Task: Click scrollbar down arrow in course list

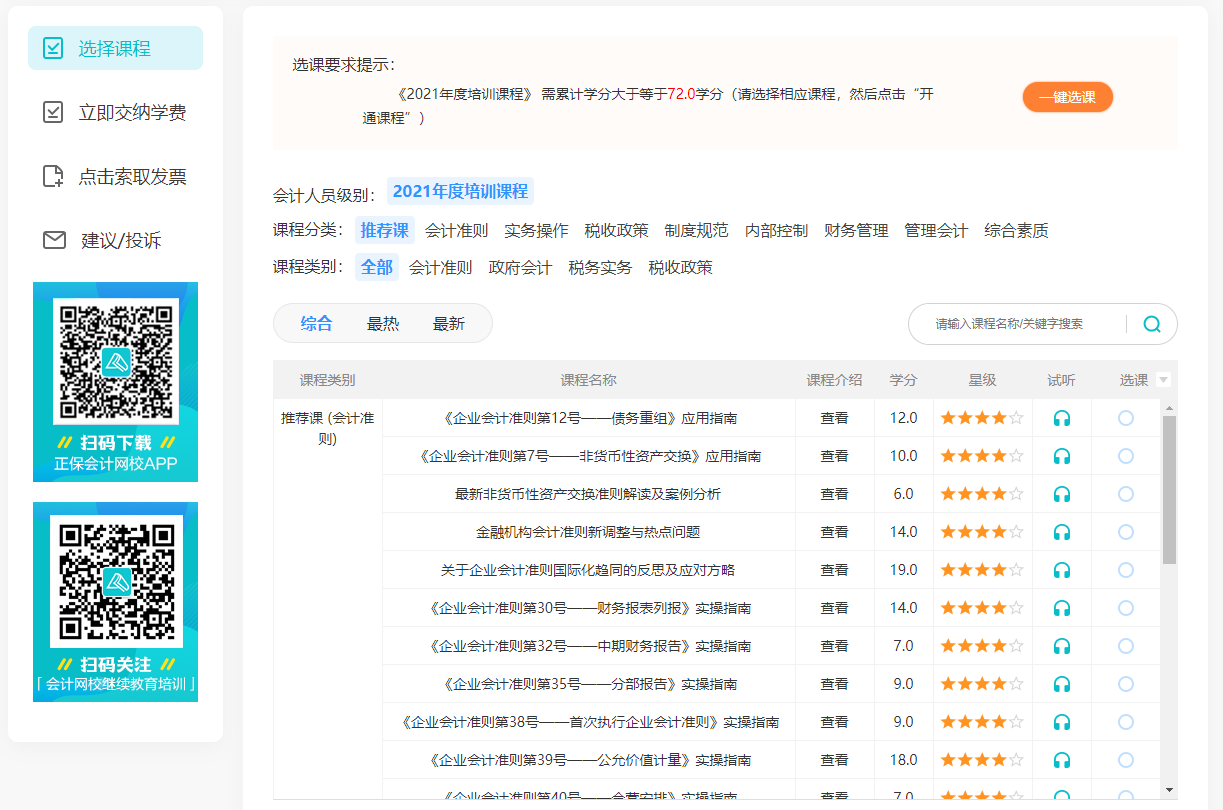Action: pyautogui.click(x=1169, y=790)
